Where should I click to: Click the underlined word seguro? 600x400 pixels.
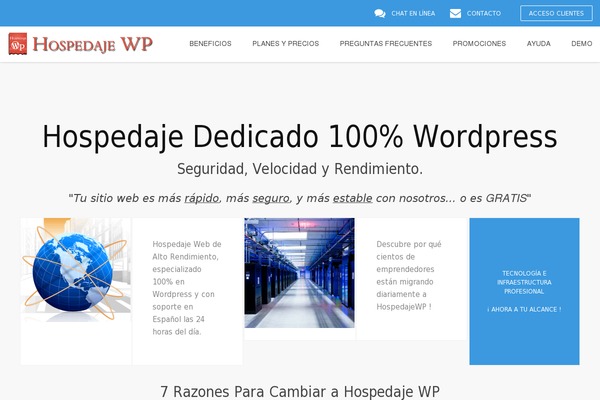click(x=271, y=198)
